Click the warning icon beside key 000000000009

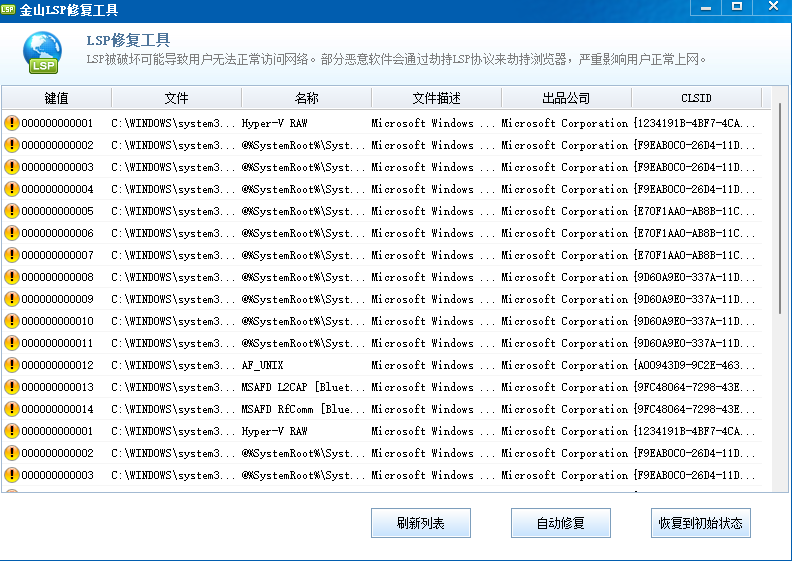(12, 299)
